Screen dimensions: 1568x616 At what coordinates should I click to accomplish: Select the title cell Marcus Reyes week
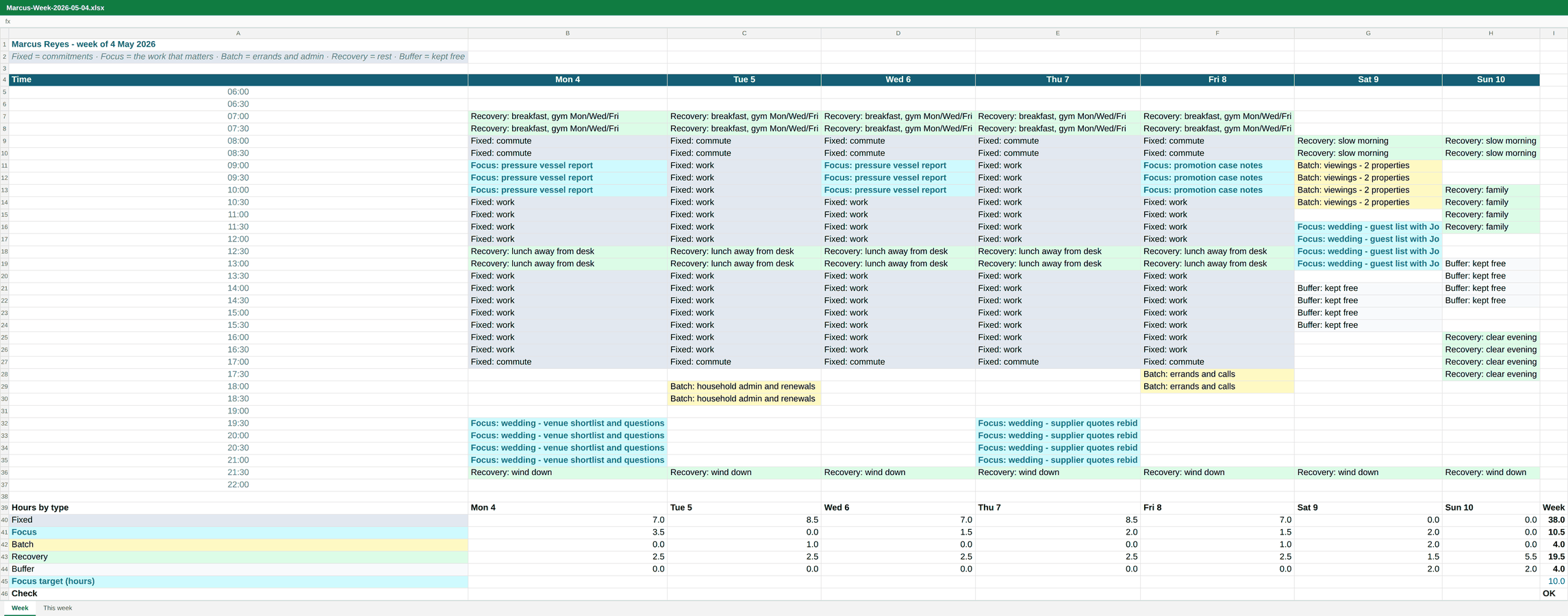[238, 44]
